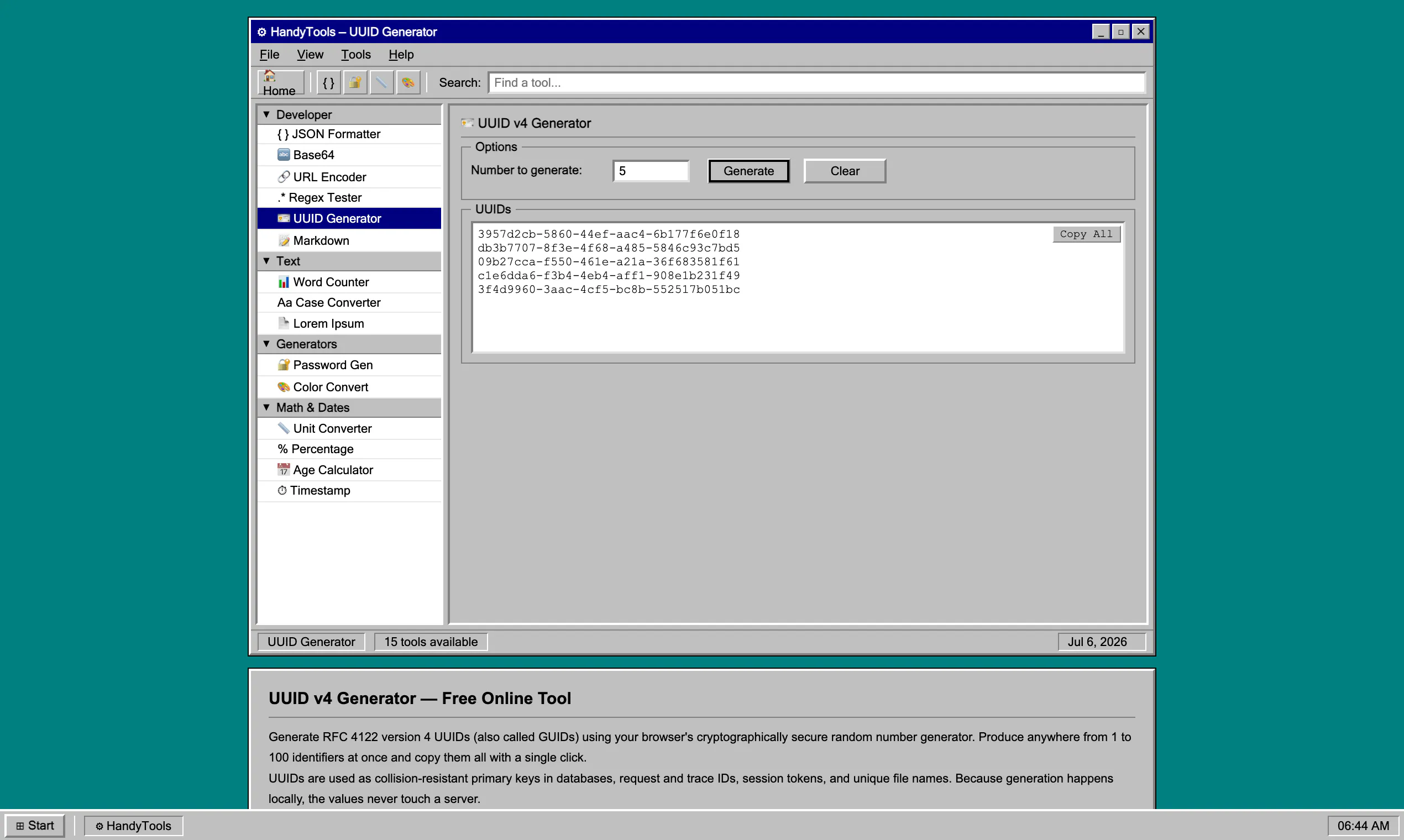Go to Home in the toolbar
The image size is (1404, 840).
point(280,83)
